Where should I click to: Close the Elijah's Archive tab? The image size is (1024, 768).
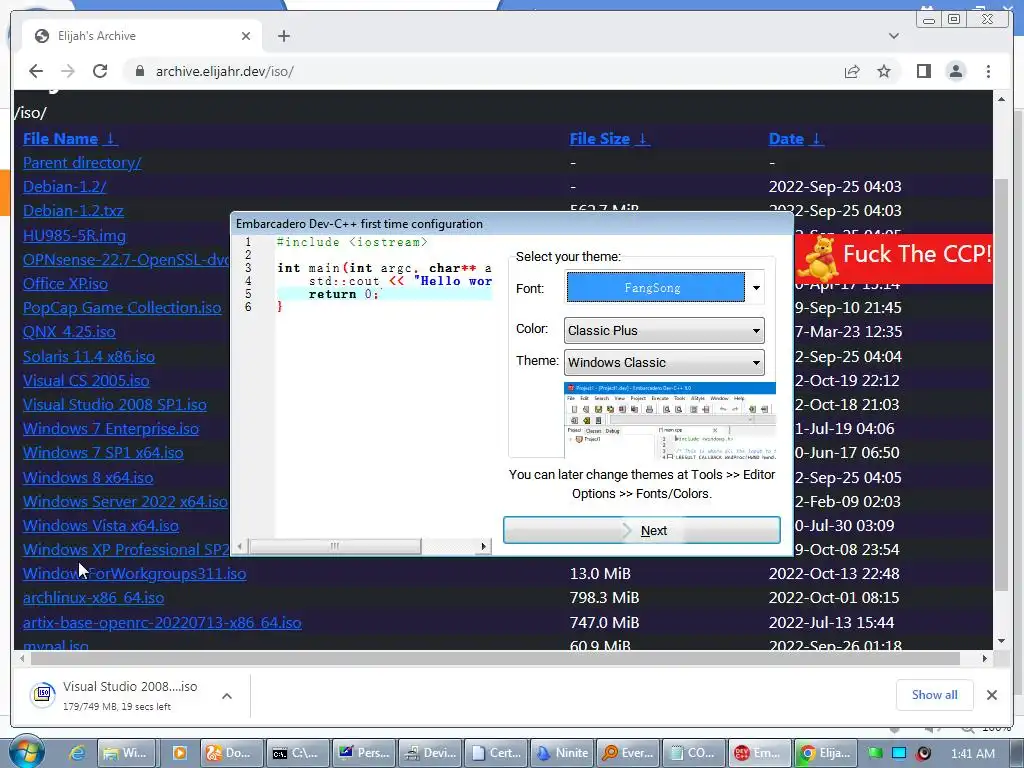(x=246, y=36)
